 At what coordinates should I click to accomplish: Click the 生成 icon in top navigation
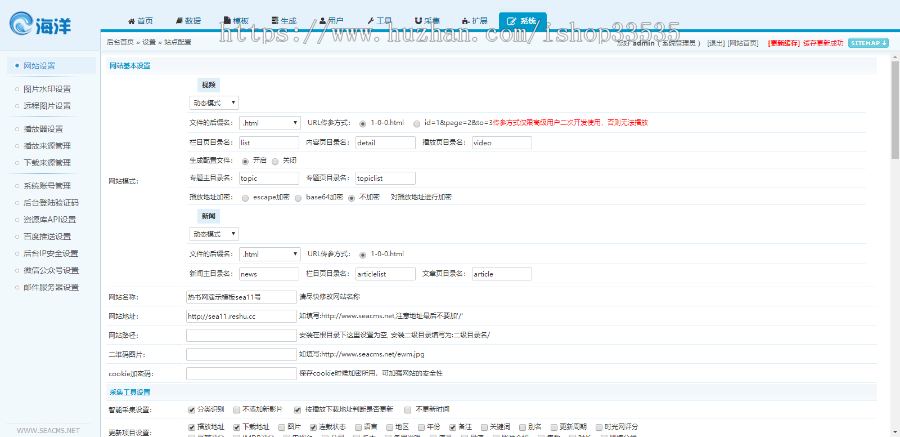pyautogui.click(x=275, y=21)
